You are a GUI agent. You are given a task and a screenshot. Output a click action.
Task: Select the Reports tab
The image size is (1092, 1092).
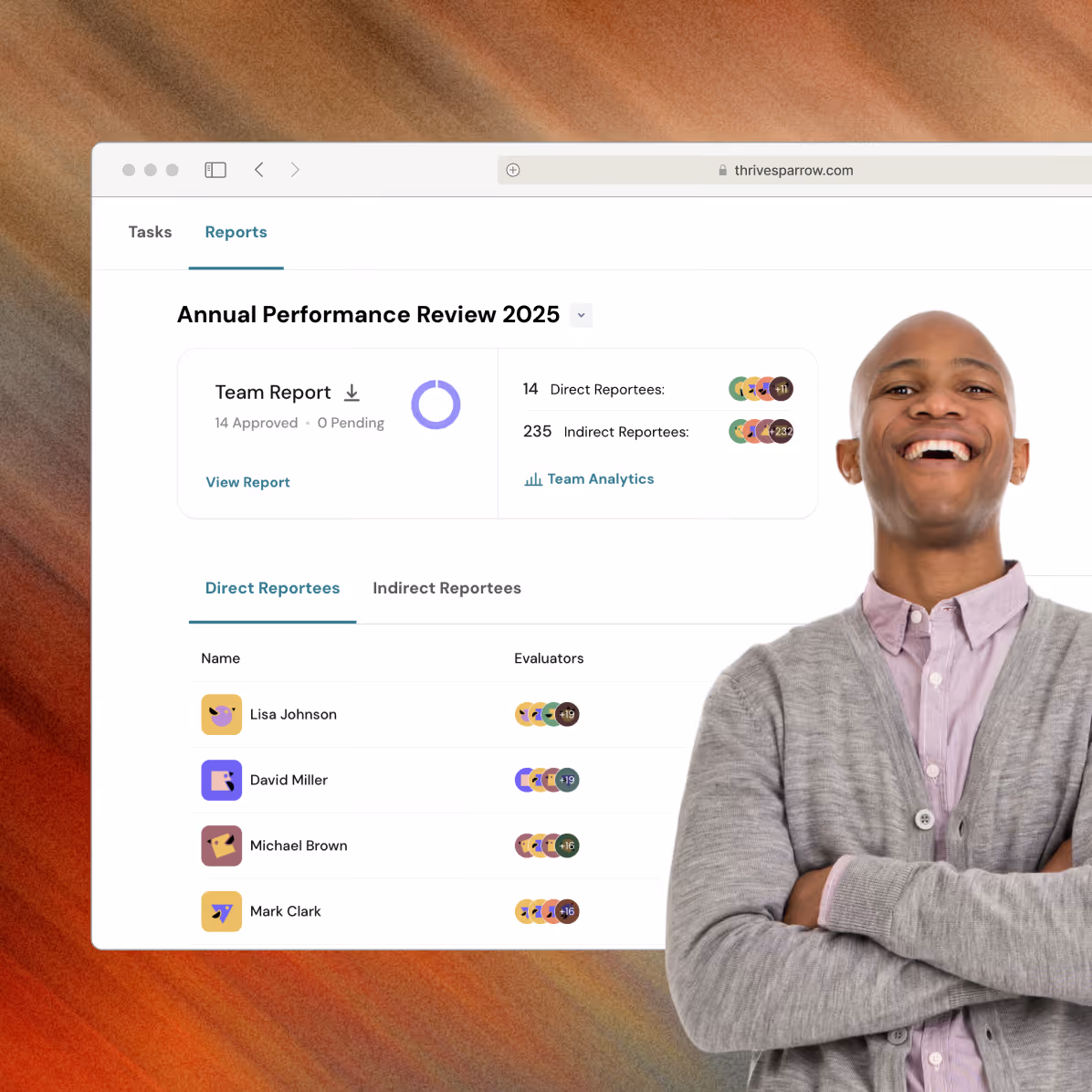236,233
